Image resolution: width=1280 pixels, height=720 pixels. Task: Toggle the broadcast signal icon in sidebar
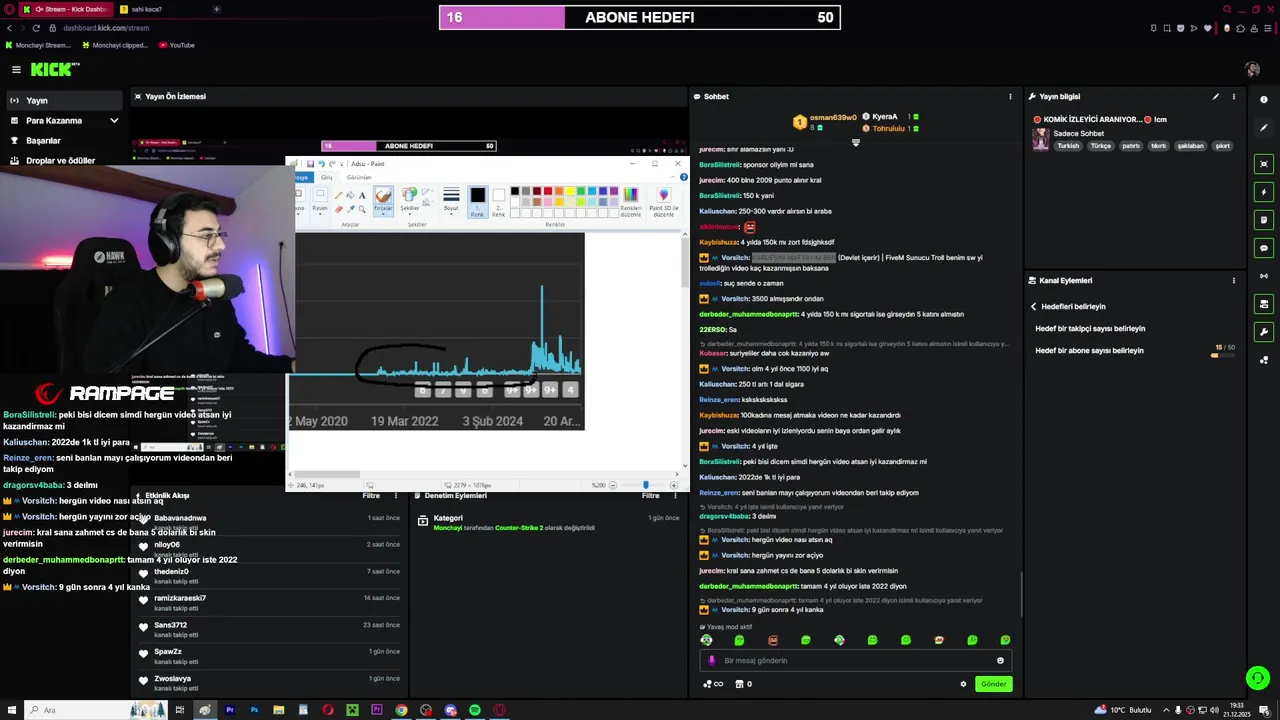click(1264, 276)
